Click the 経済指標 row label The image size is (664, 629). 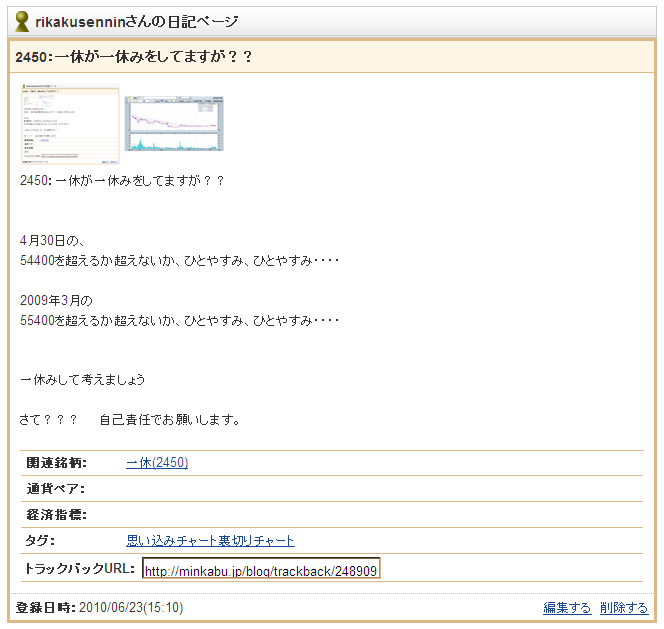56,515
